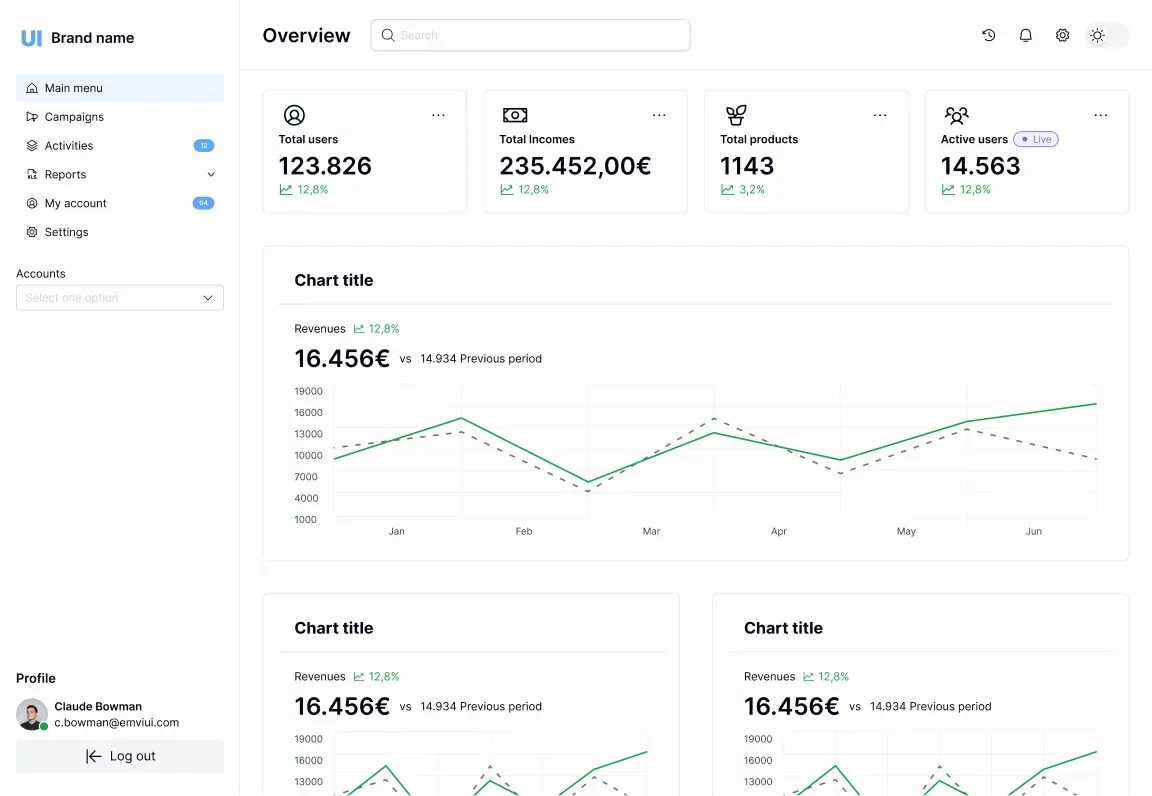Click the Total users person icon
1152x796 pixels.
pyautogui.click(x=294, y=115)
